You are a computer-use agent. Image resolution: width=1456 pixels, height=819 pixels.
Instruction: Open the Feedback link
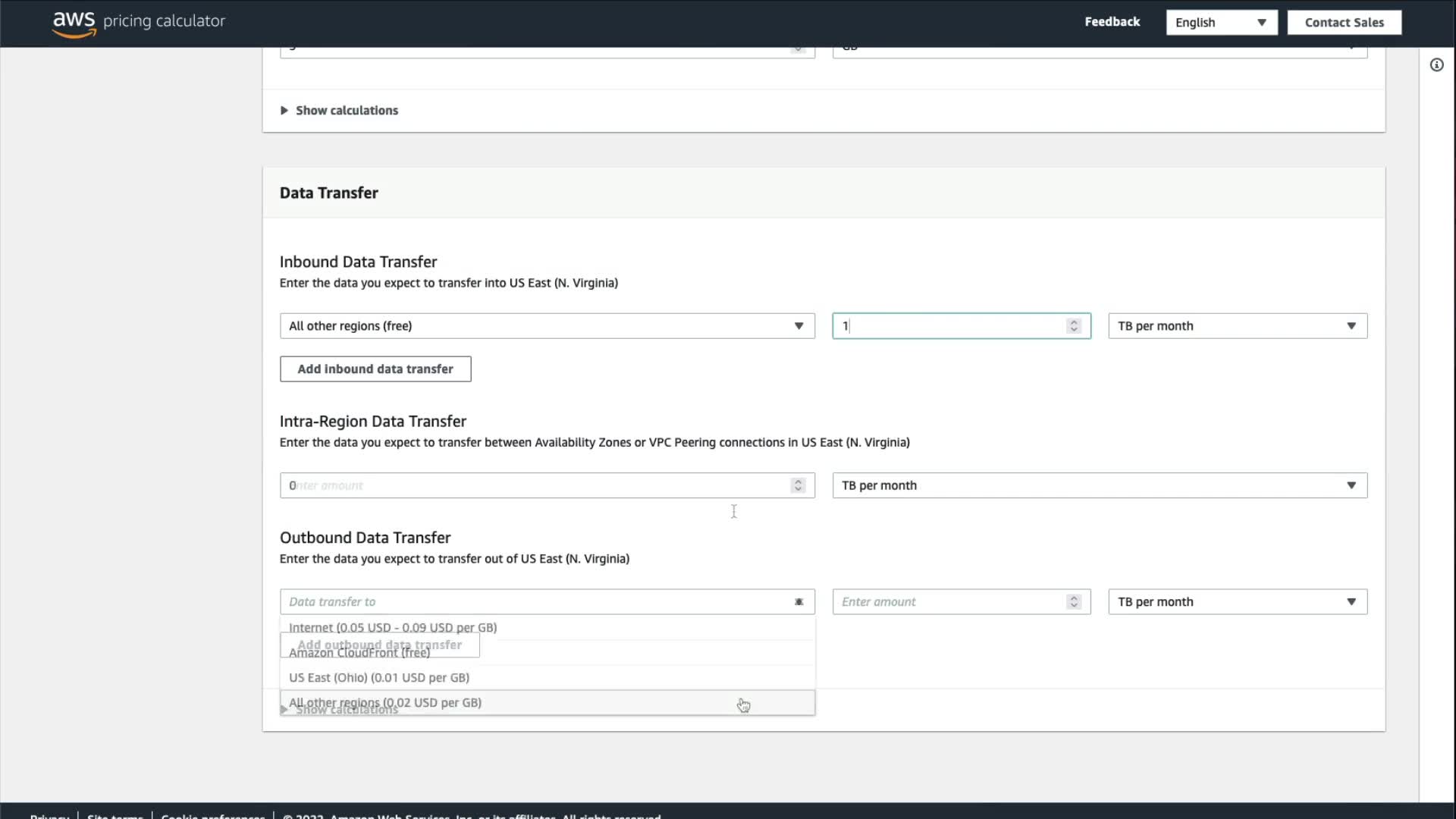click(1112, 22)
